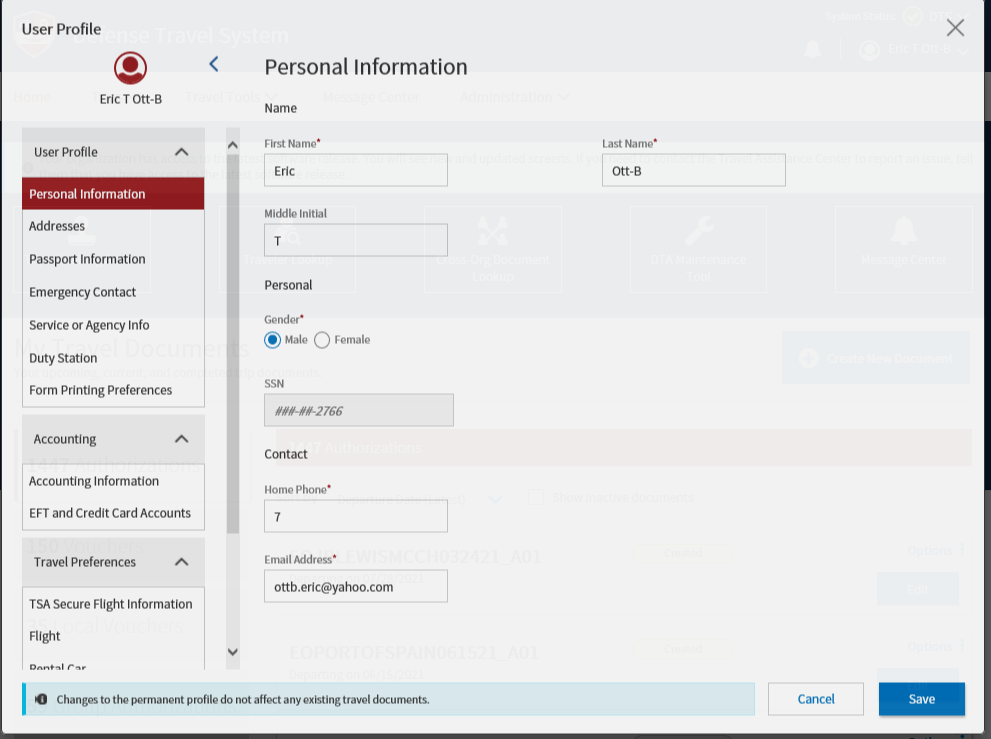Click the info icon in profile notice
Screen dimensions: 991x739
pos(41,699)
